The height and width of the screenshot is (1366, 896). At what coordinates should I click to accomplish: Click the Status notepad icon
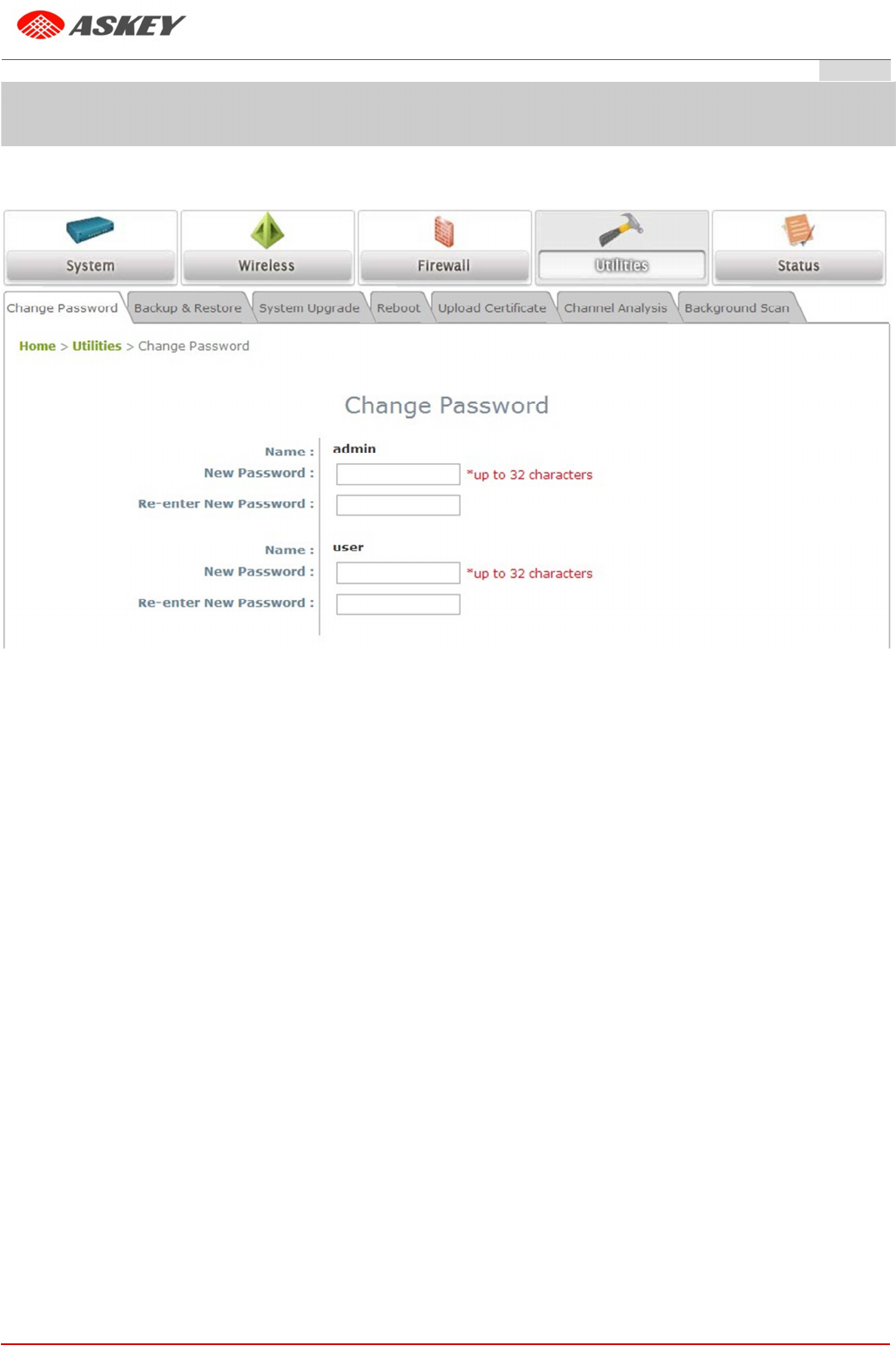point(798,231)
